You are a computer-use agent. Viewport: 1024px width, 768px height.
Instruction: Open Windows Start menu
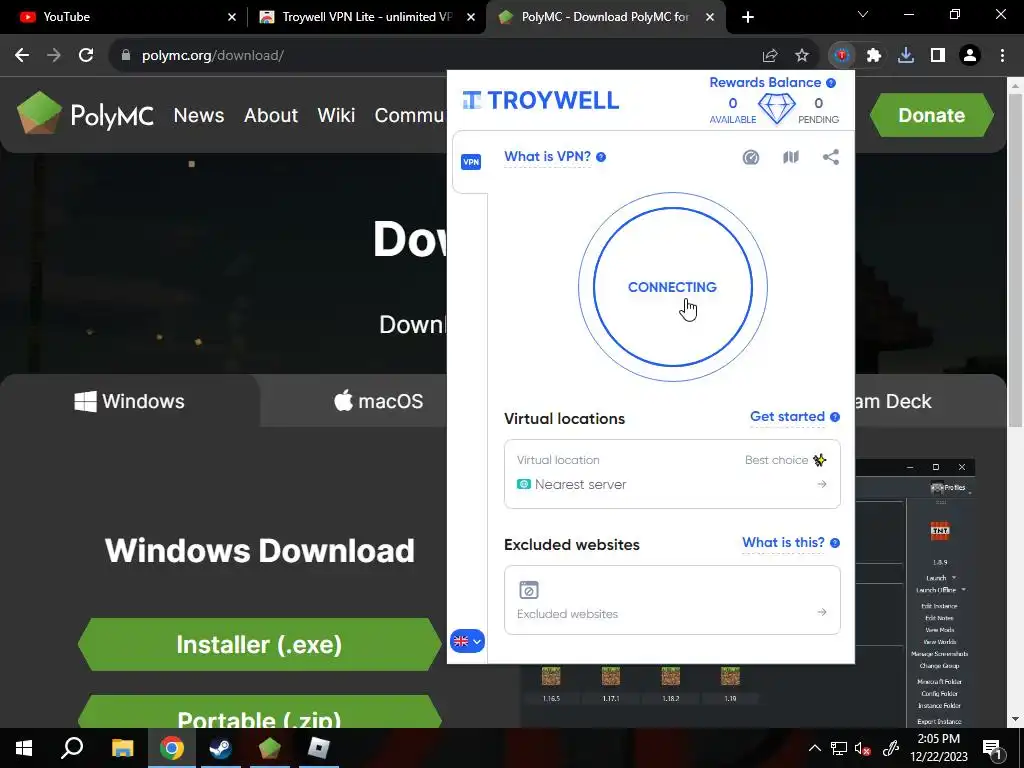pos(24,748)
